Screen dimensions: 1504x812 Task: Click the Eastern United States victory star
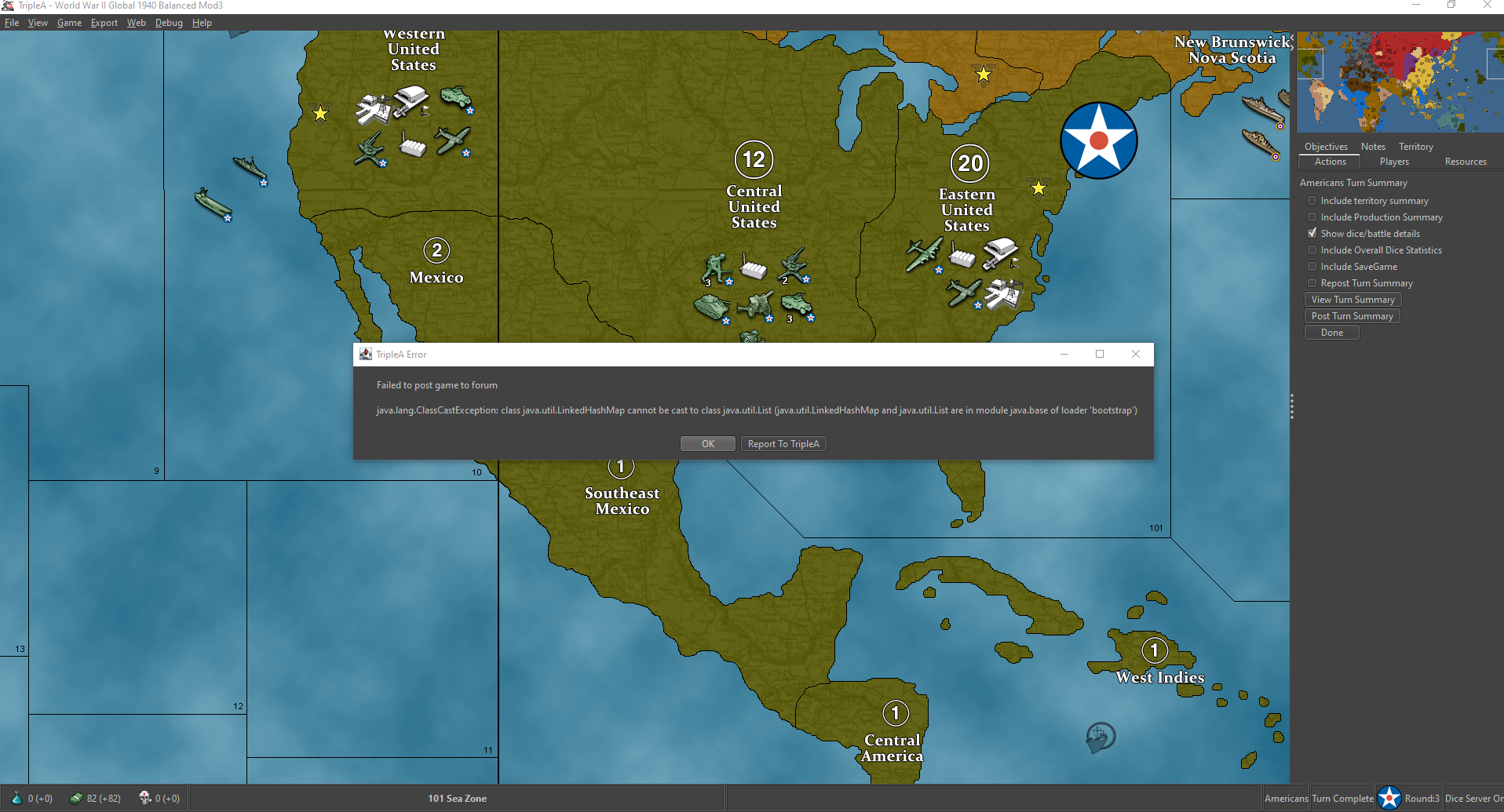1038,188
